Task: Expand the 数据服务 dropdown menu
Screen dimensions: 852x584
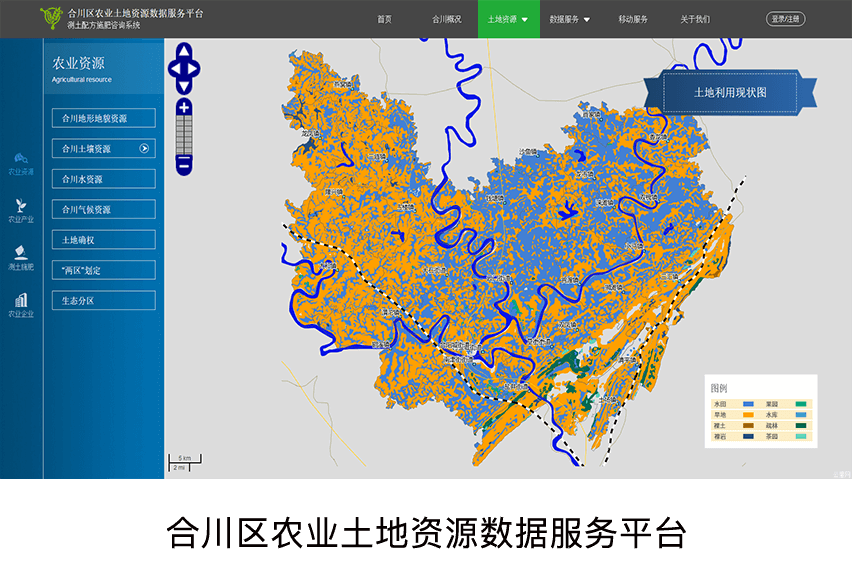Action: [570, 19]
